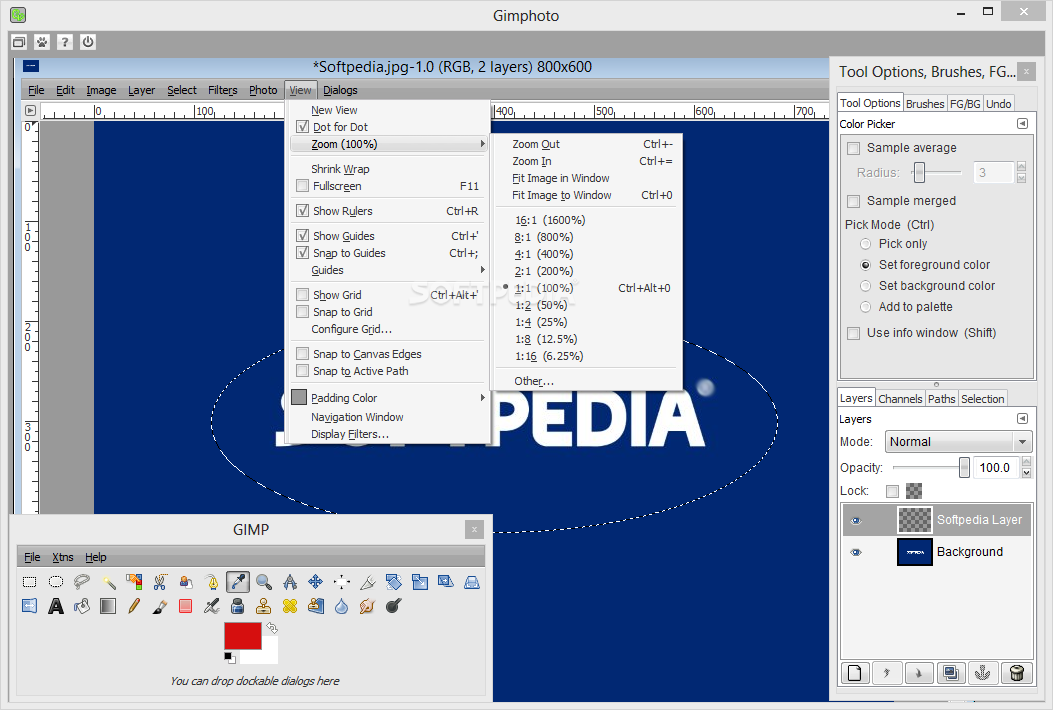Screen dimensions: 1053x710
Task: Uncheck the Dot for Dot option
Action: pos(303,126)
